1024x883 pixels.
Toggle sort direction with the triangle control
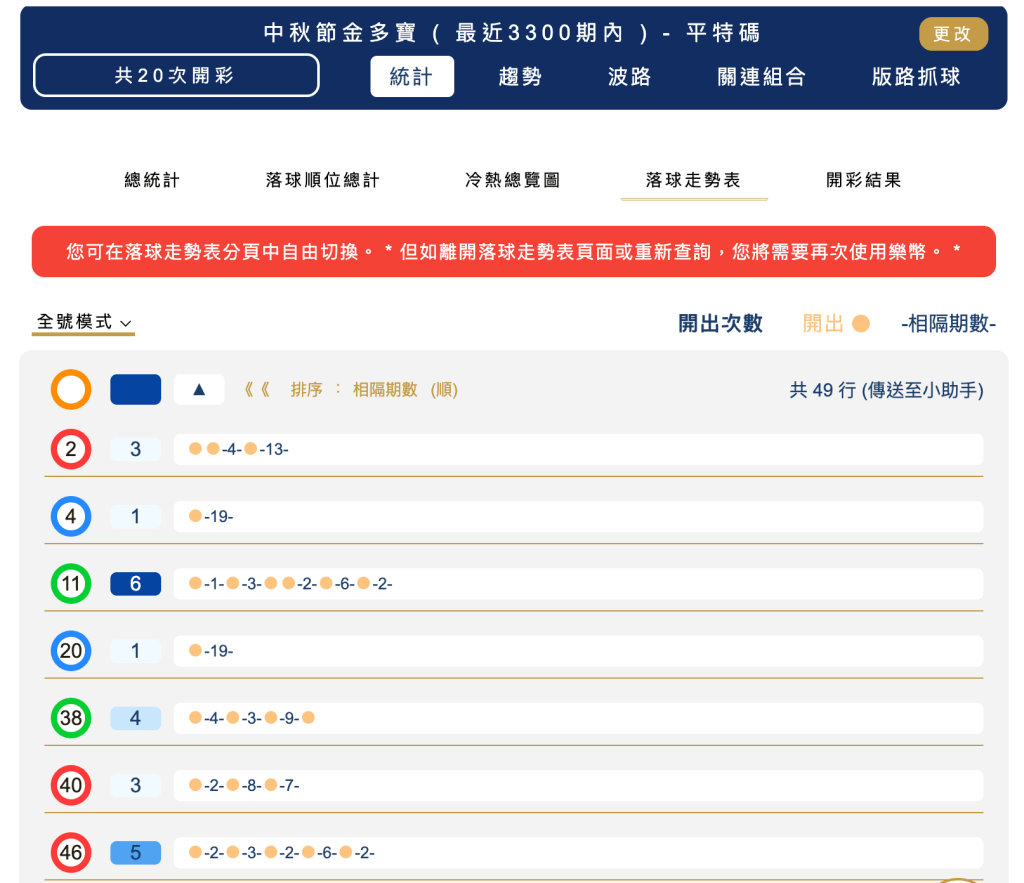(x=198, y=389)
